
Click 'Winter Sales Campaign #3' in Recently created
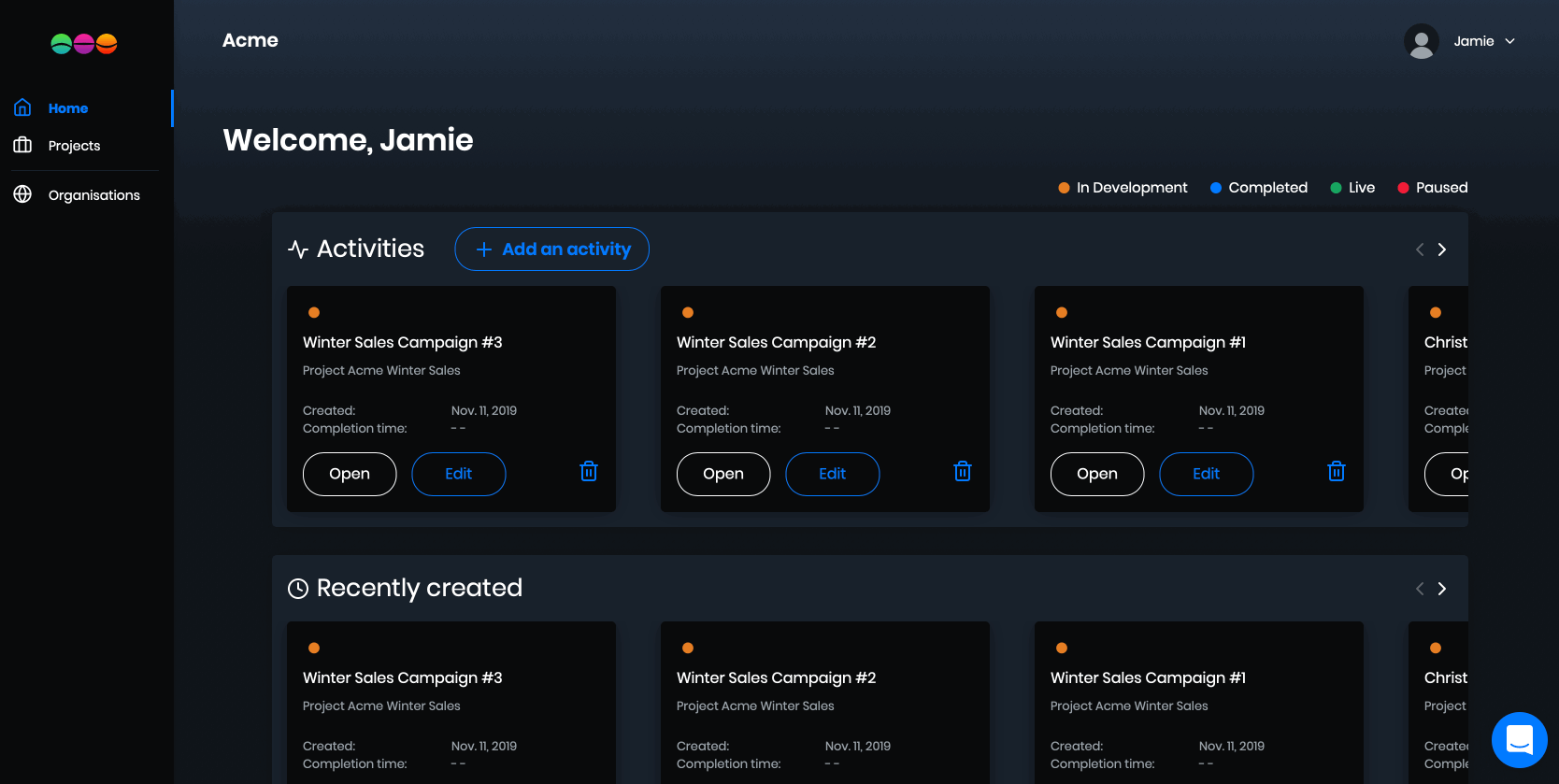pyautogui.click(x=403, y=677)
